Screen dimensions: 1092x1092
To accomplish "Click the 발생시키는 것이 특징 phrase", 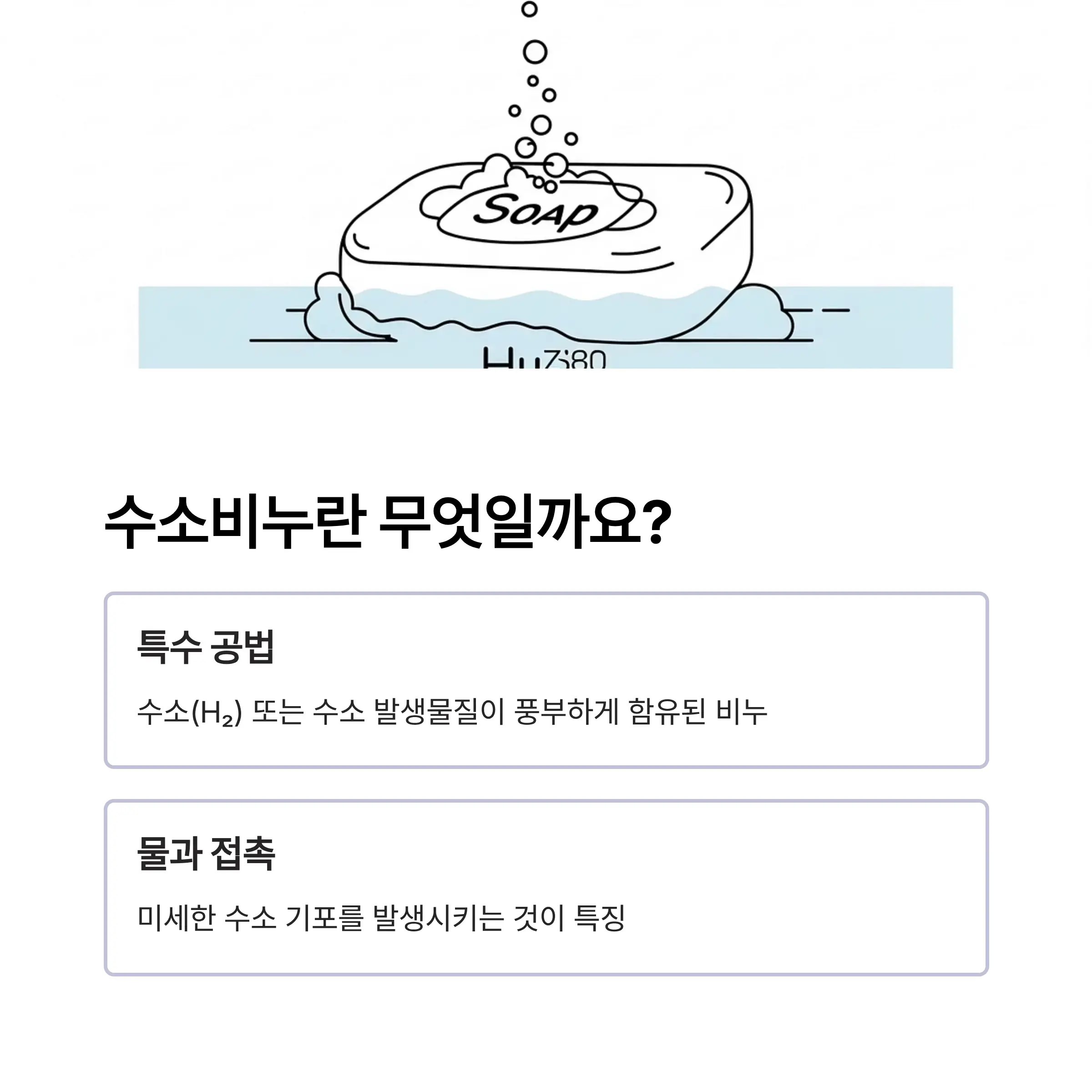I will click(499, 918).
